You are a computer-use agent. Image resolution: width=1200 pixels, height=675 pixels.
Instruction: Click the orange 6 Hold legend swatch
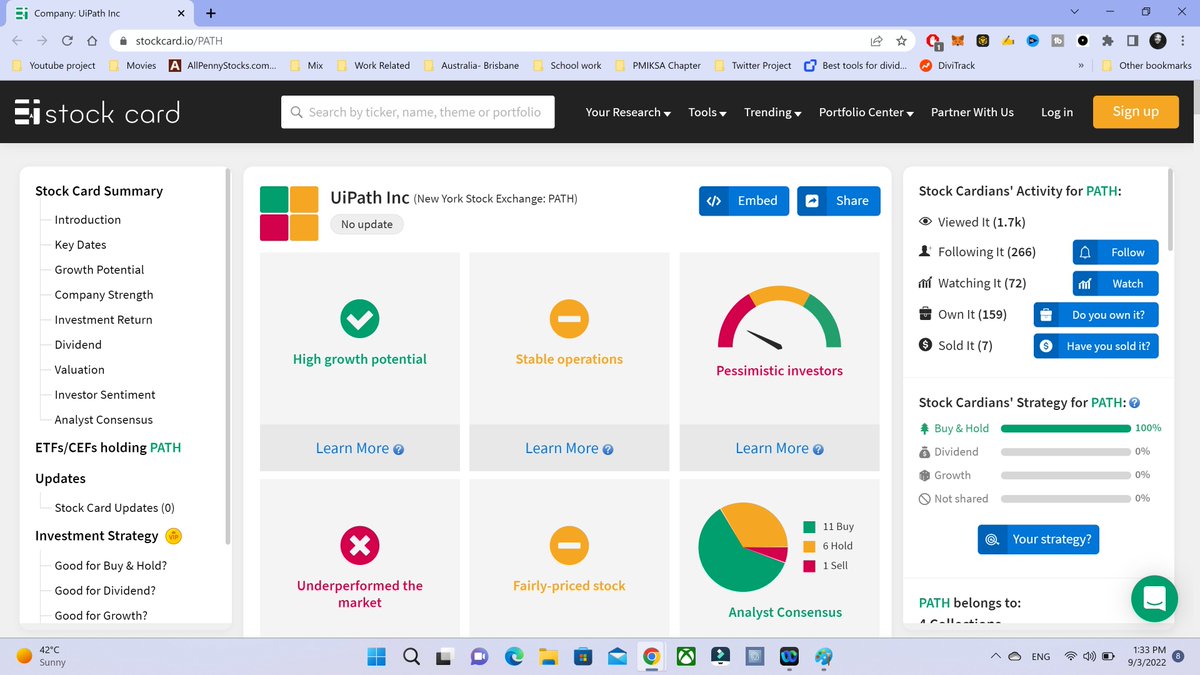pos(810,546)
